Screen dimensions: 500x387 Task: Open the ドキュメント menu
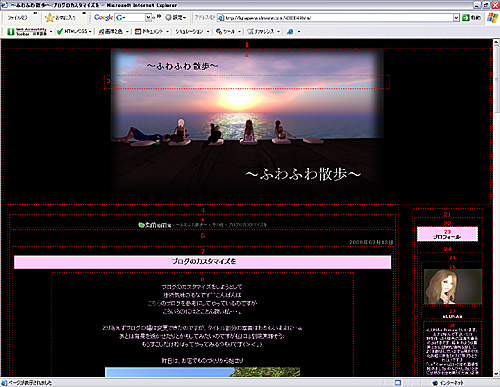152,31
